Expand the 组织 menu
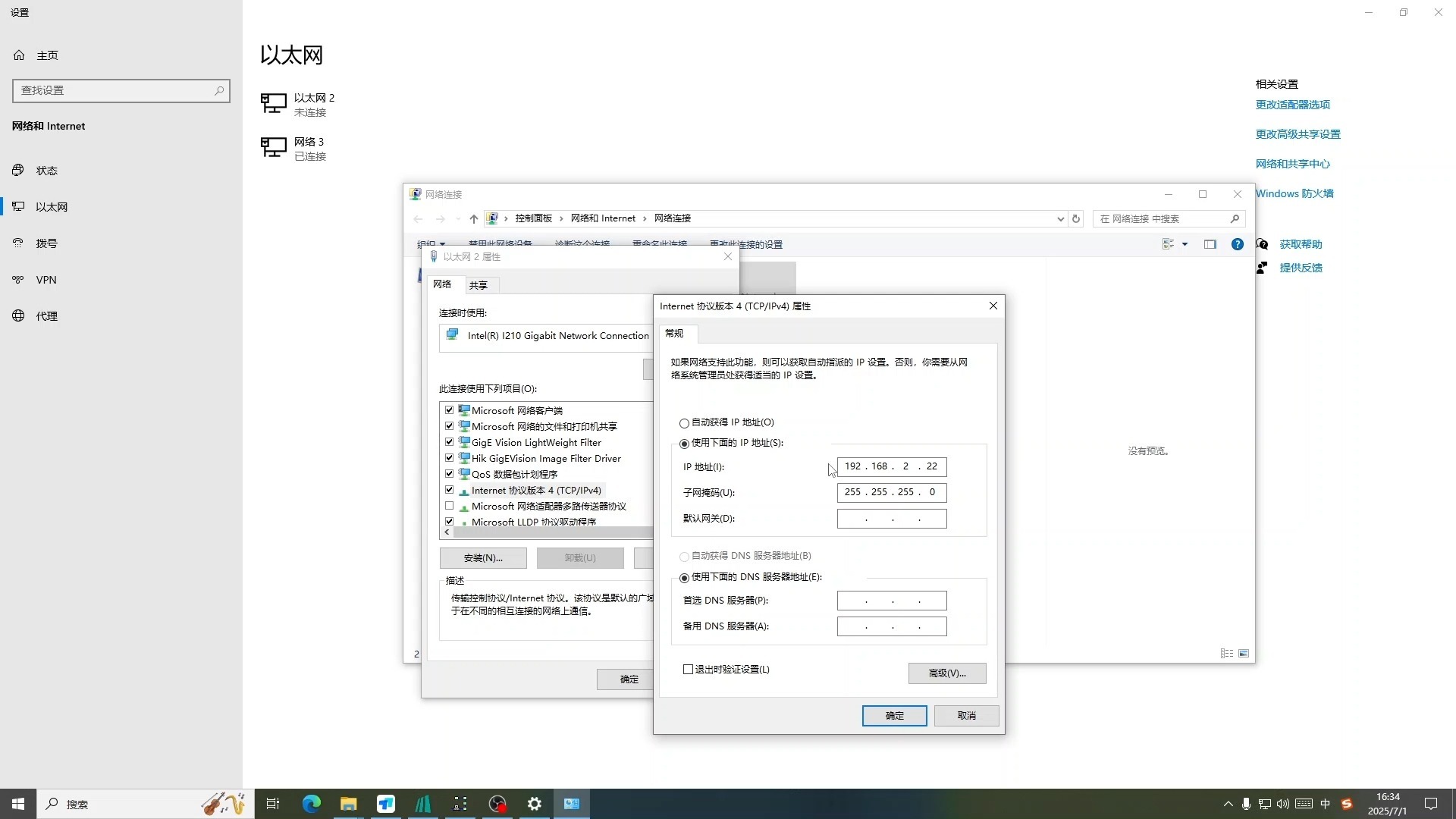Image resolution: width=1456 pixels, height=819 pixels. [x=431, y=243]
